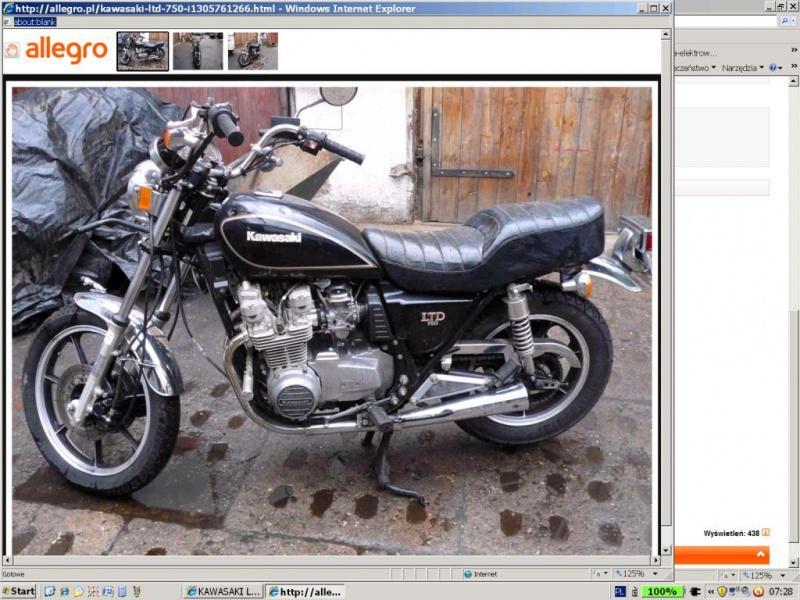800x600 pixels.
Task: Open the Windows Start menu
Action: tap(19, 591)
